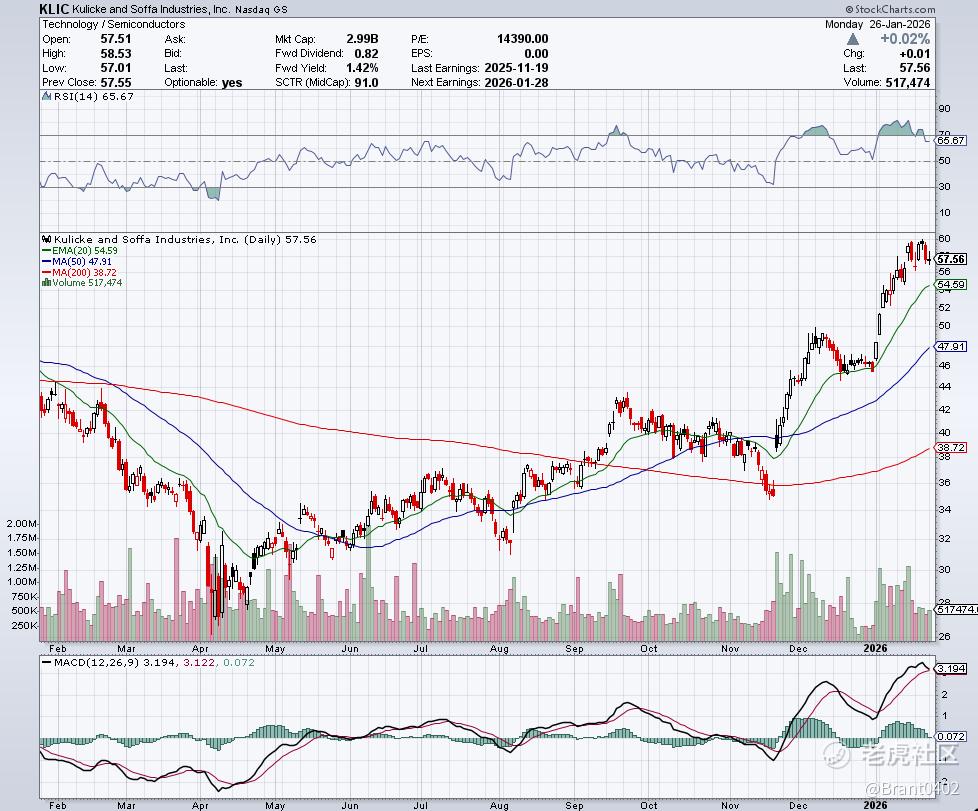Click the +0.02% percent change

click(905, 39)
